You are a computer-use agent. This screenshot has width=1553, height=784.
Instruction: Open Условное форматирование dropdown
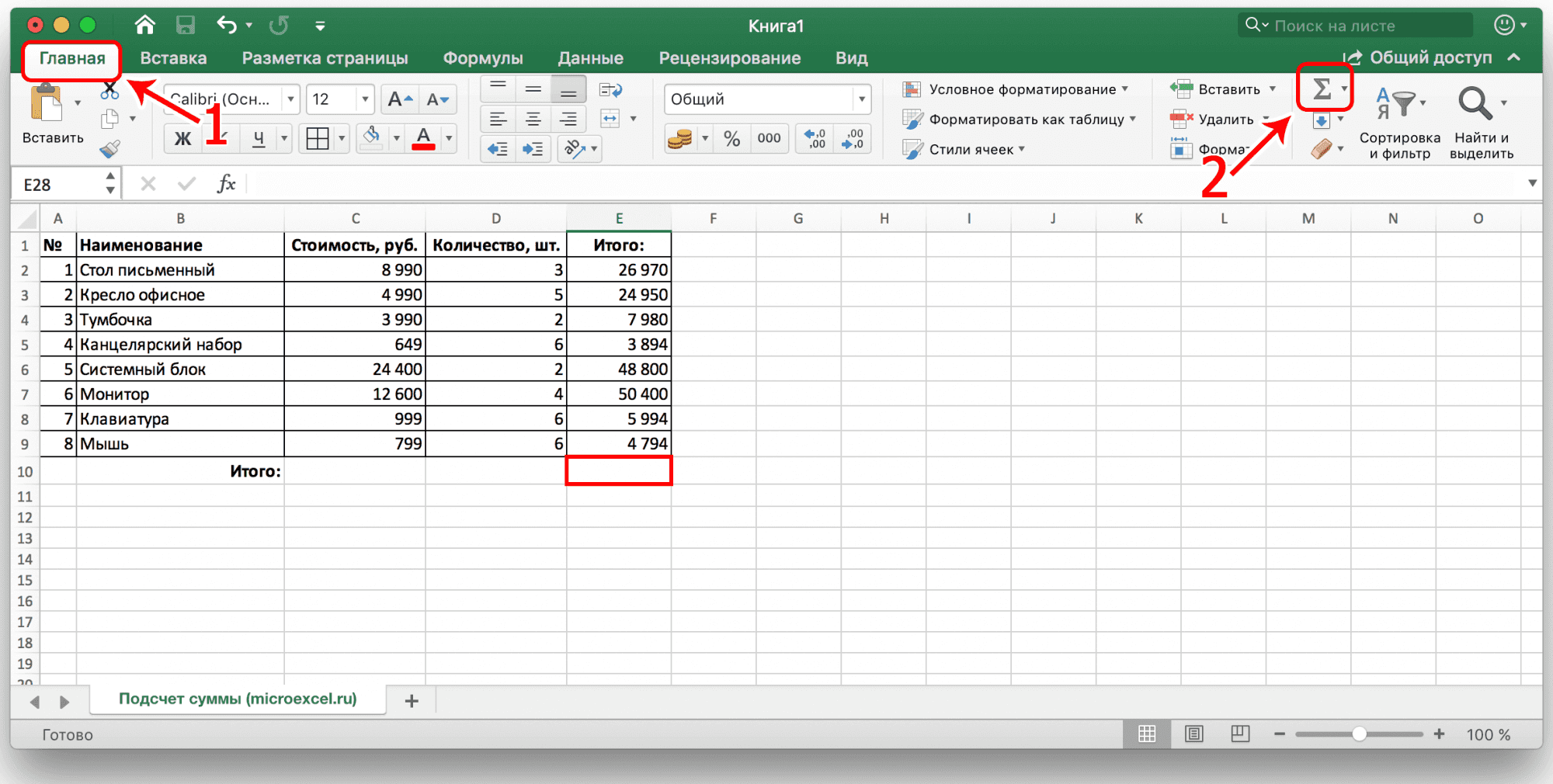pos(1022,89)
